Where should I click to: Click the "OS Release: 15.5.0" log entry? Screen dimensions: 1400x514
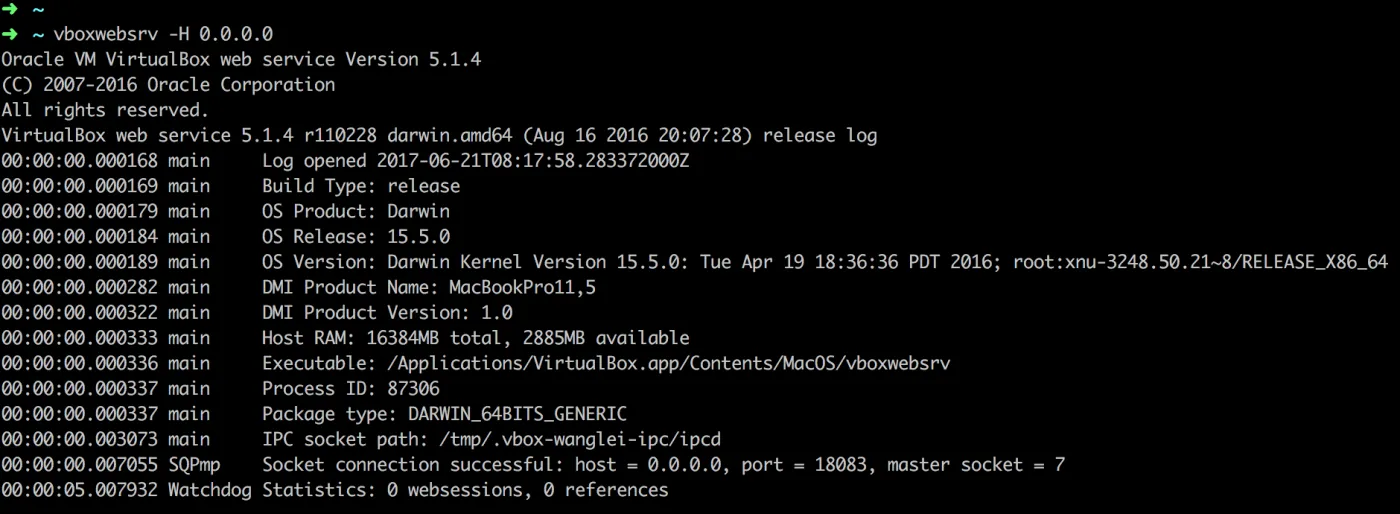356,237
